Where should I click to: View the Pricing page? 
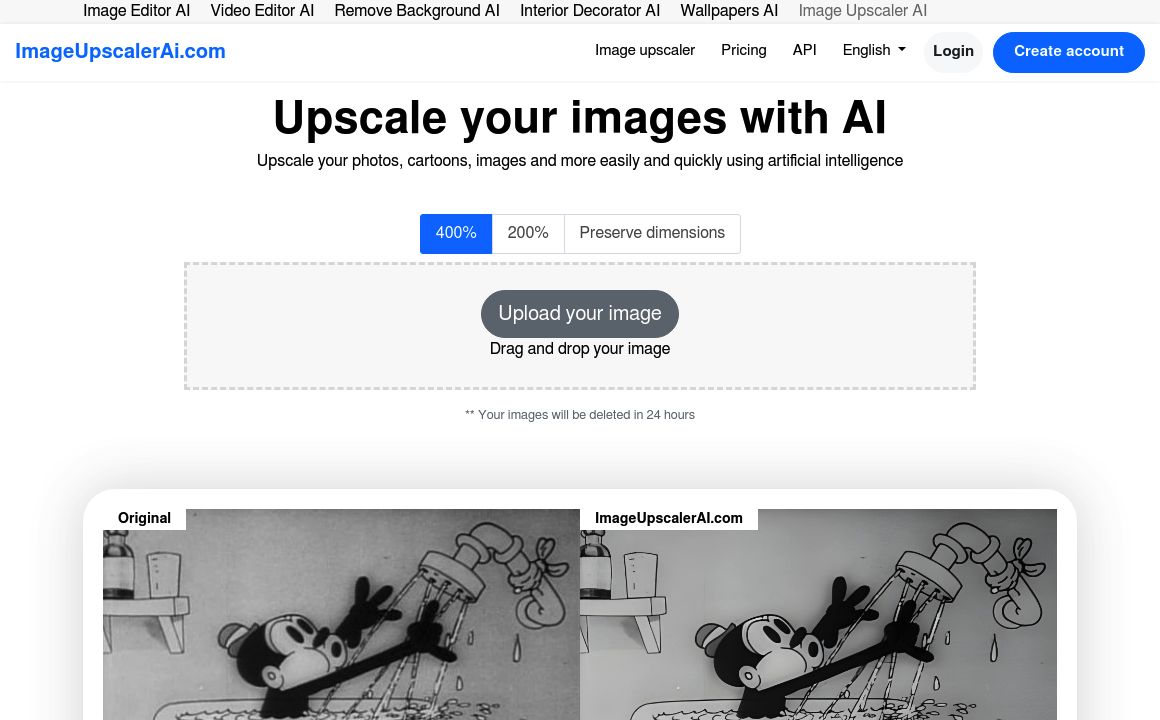coord(744,50)
